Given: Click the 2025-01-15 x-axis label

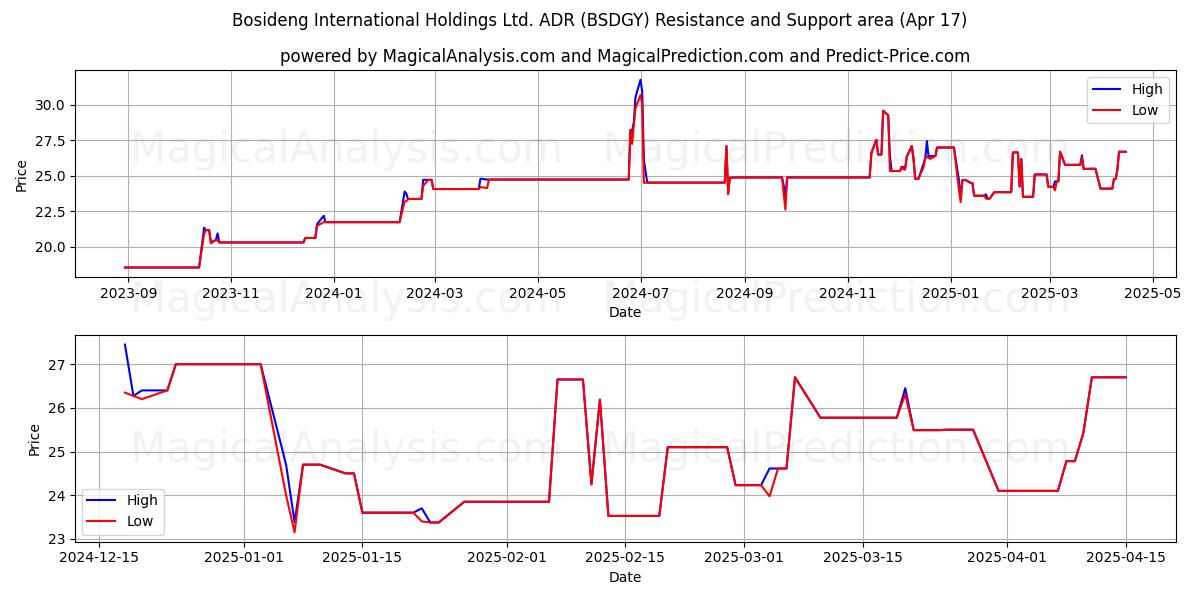Looking at the screenshot, I should click(363, 558).
